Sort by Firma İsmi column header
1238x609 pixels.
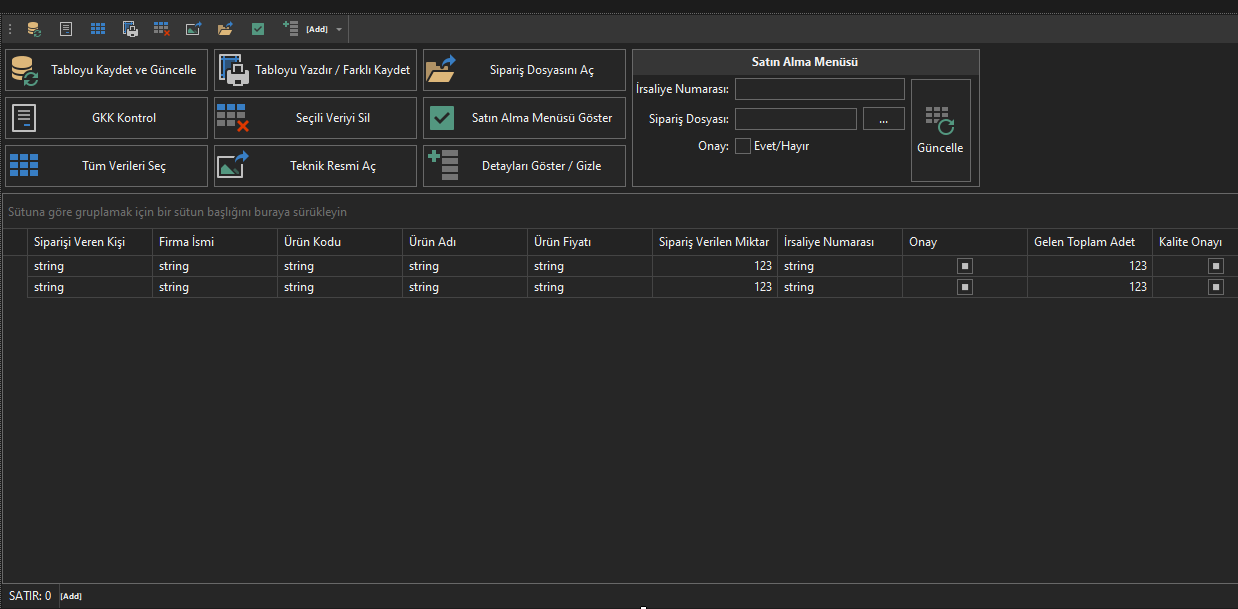click(215, 242)
